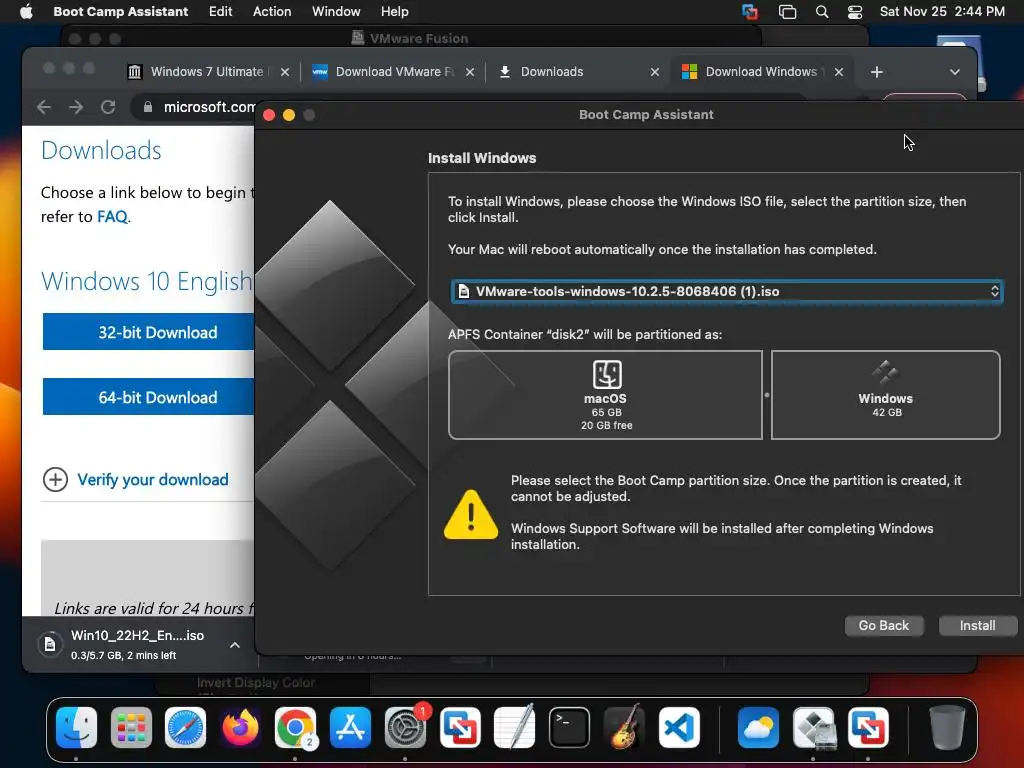Open the App Store dock icon
Viewport: 1024px width, 768px height.
tap(350, 727)
